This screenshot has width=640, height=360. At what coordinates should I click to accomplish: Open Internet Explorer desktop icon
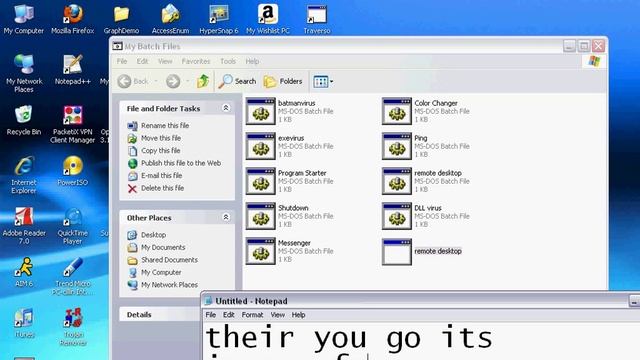24,175
